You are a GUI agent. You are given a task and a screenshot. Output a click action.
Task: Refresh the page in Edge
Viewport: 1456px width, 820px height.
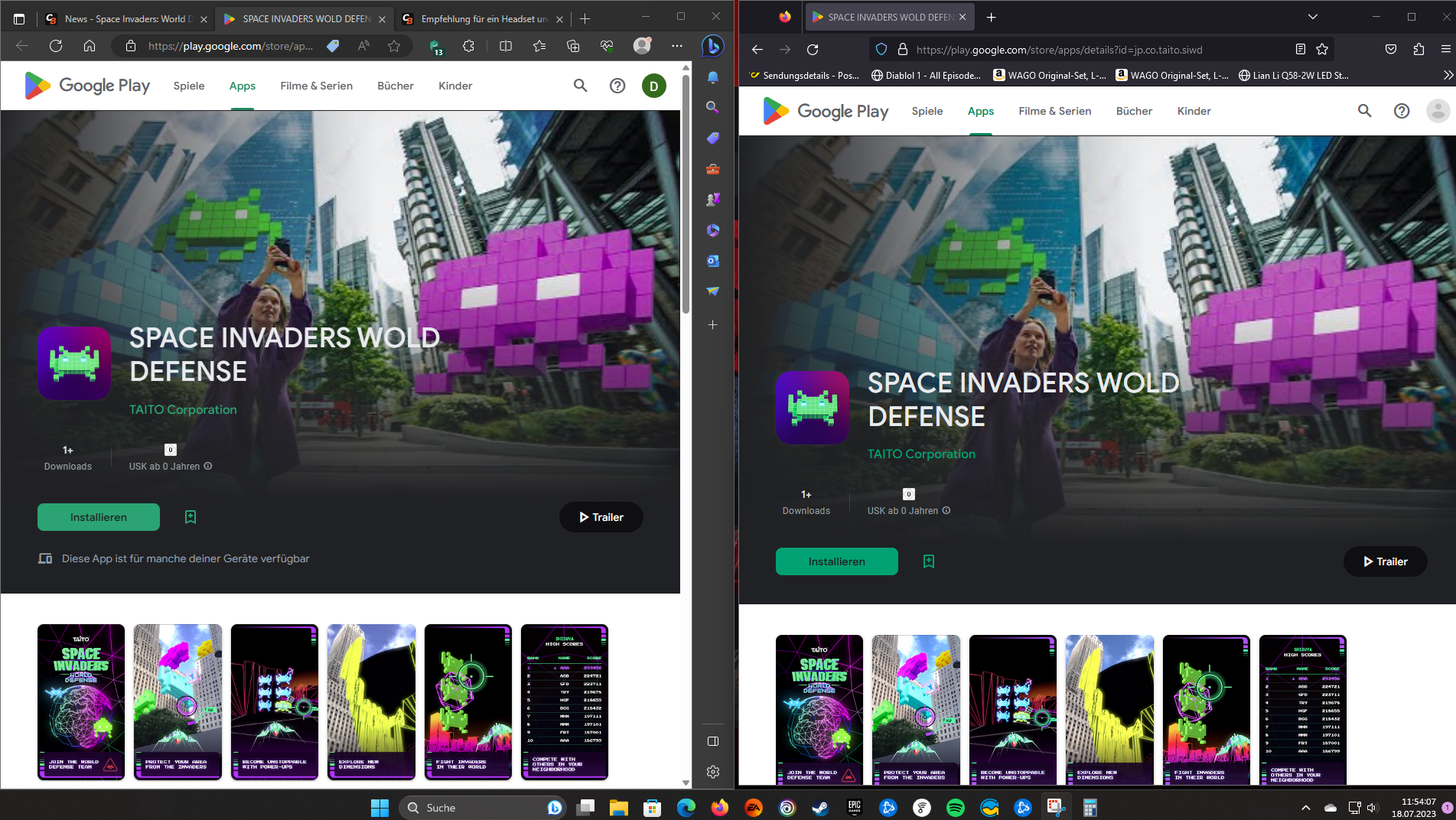pos(56,46)
